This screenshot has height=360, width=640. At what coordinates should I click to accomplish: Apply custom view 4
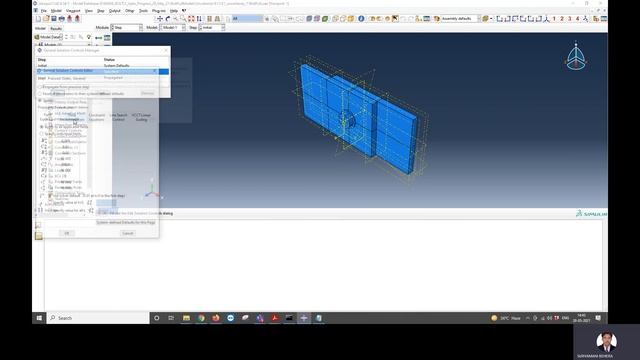[x=577, y=19]
